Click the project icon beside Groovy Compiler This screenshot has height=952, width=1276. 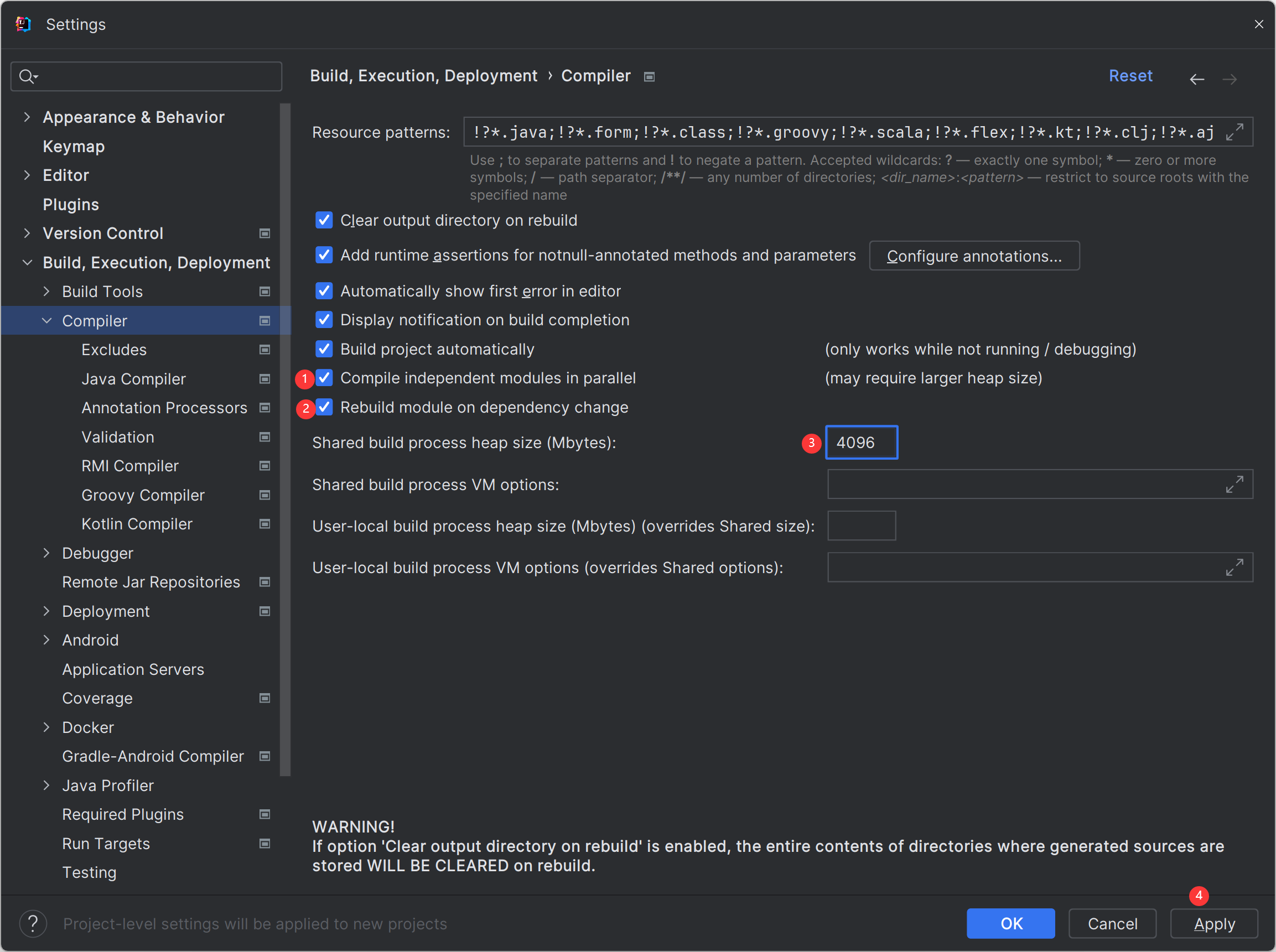pos(264,495)
